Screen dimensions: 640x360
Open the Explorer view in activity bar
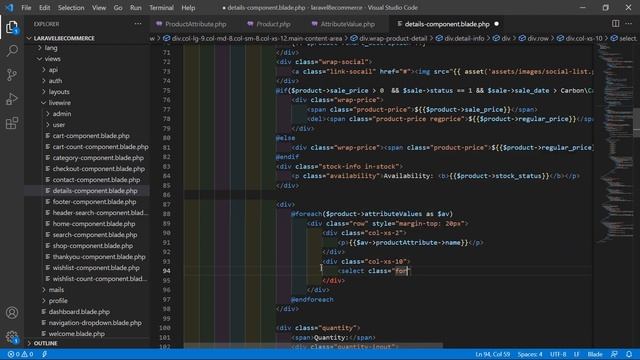click(x=12, y=27)
